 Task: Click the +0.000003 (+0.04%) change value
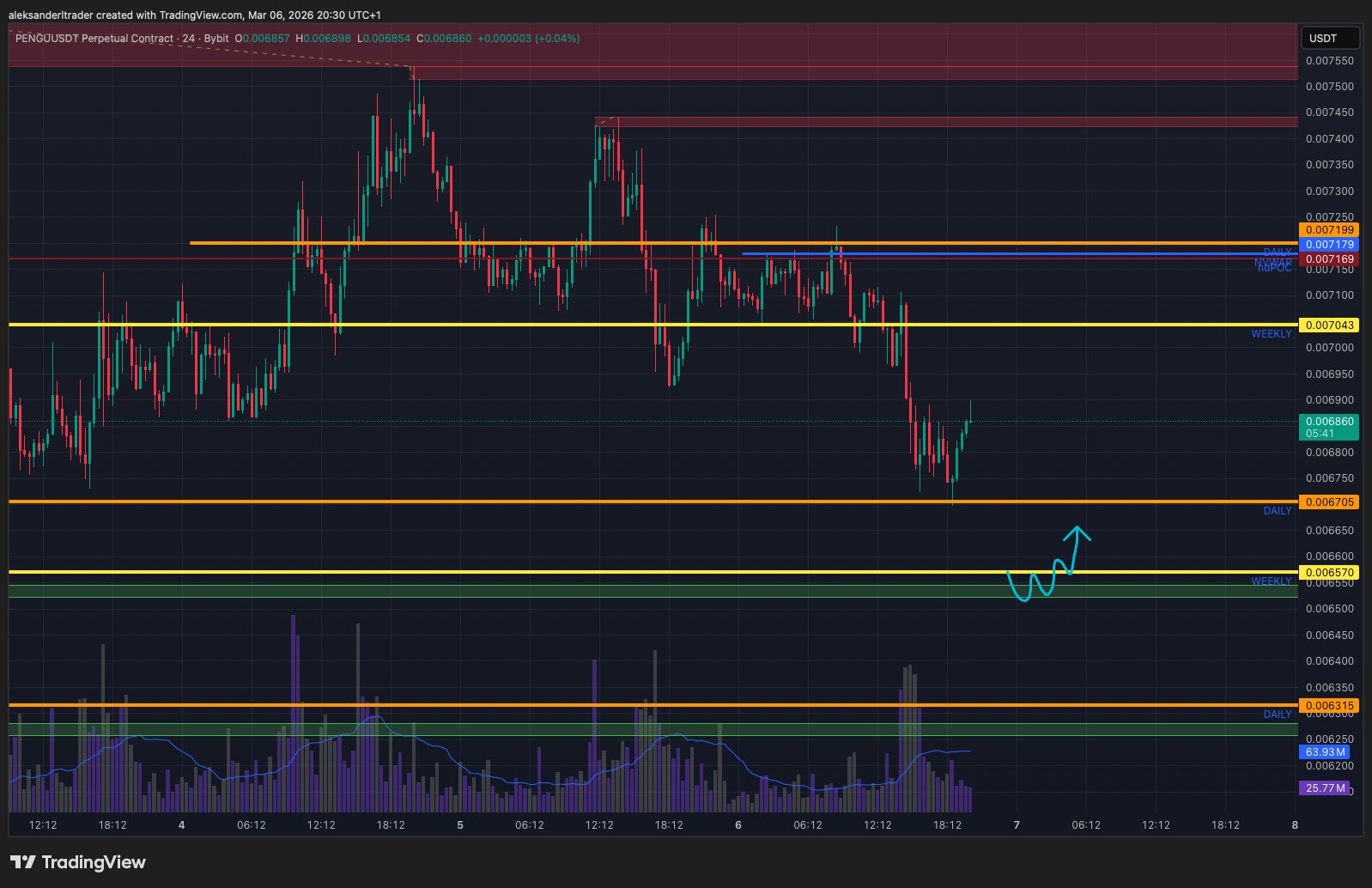[x=528, y=39]
